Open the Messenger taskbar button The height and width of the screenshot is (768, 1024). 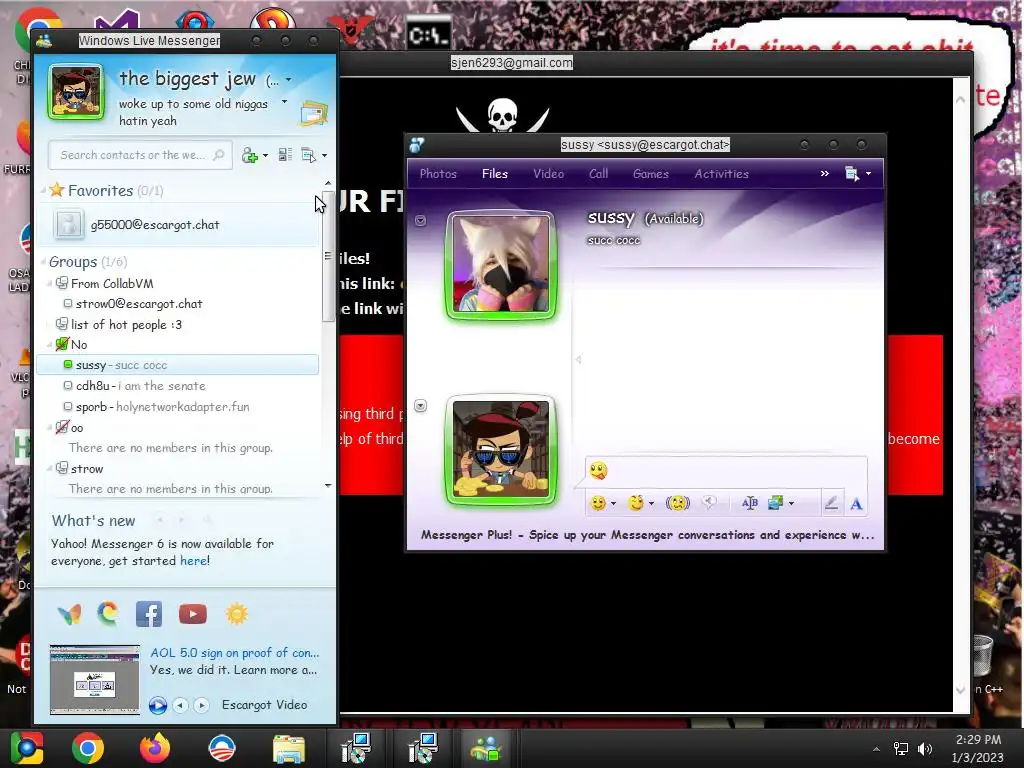click(486, 748)
